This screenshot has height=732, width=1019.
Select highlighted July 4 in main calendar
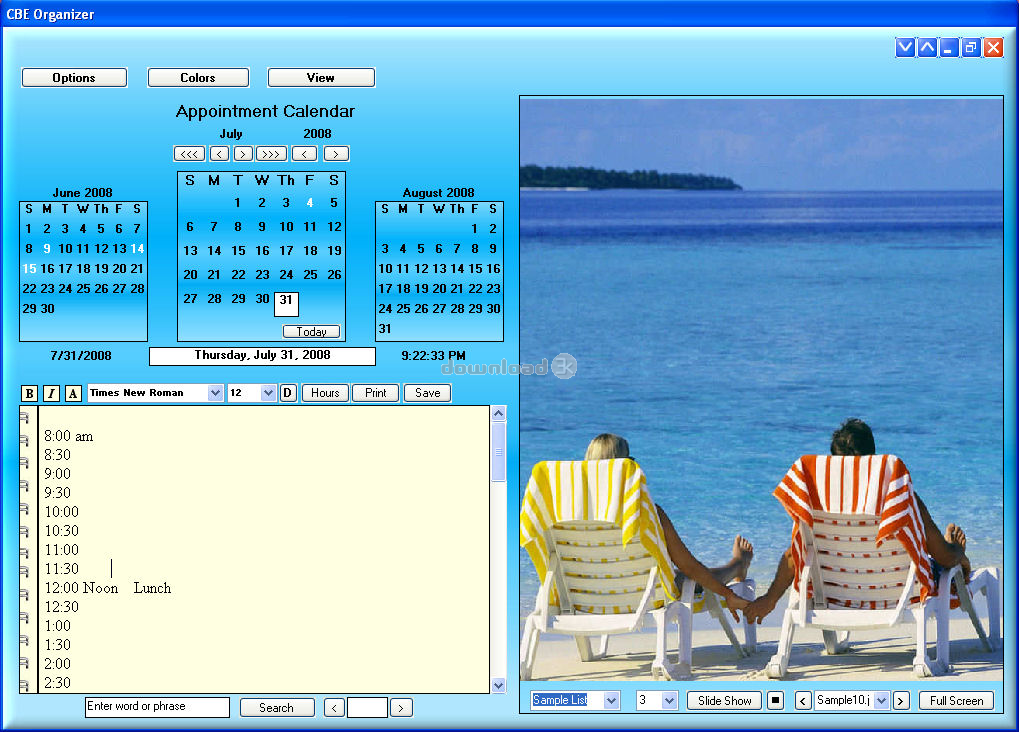(x=310, y=203)
